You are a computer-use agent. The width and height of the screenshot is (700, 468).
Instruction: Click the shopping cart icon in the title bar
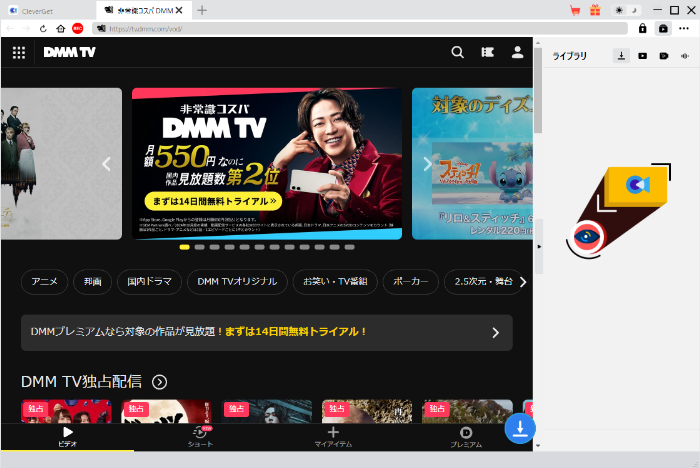click(x=575, y=10)
